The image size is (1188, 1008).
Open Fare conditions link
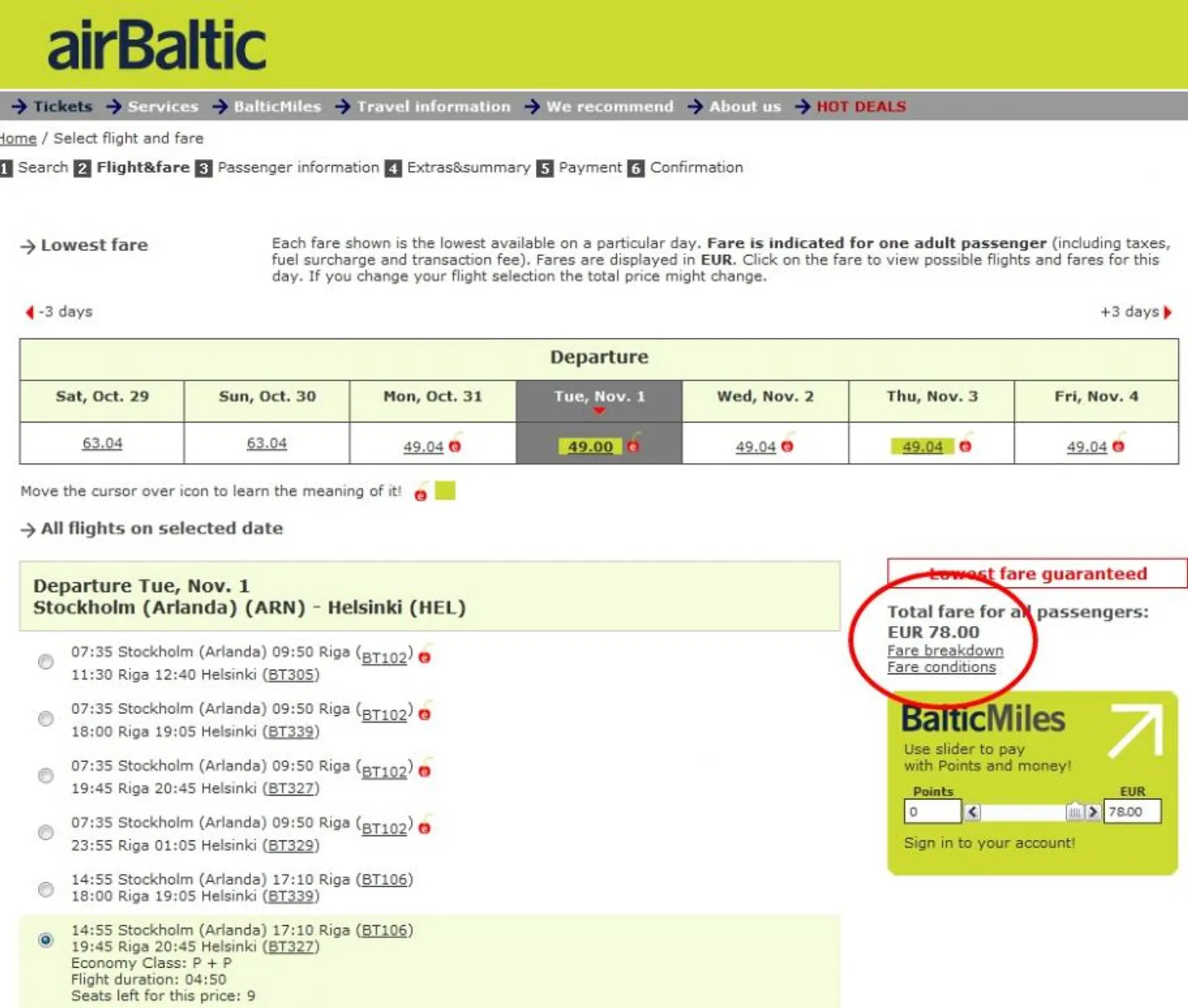click(x=942, y=668)
